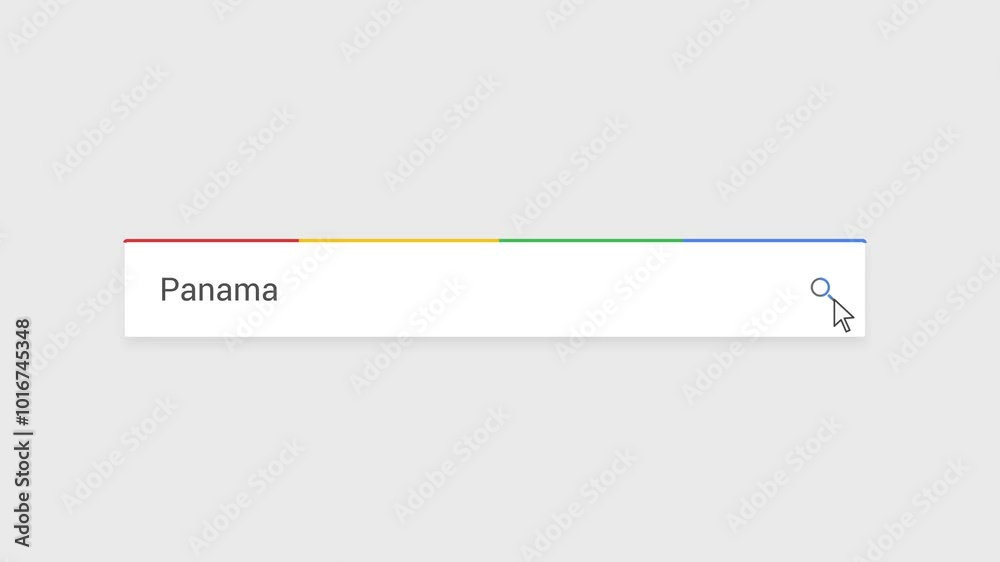
Task: Click the capital P in Panama
Action: tap(168, 290)
